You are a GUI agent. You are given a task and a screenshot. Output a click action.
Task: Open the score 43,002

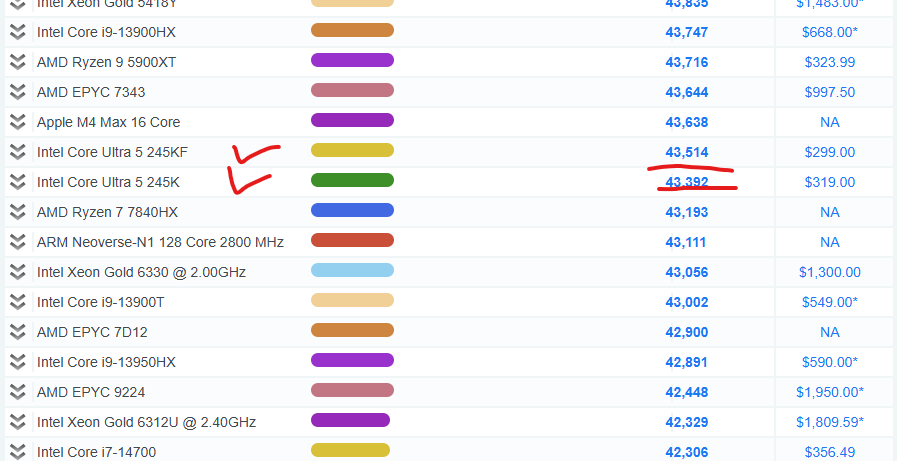point(686,303)
